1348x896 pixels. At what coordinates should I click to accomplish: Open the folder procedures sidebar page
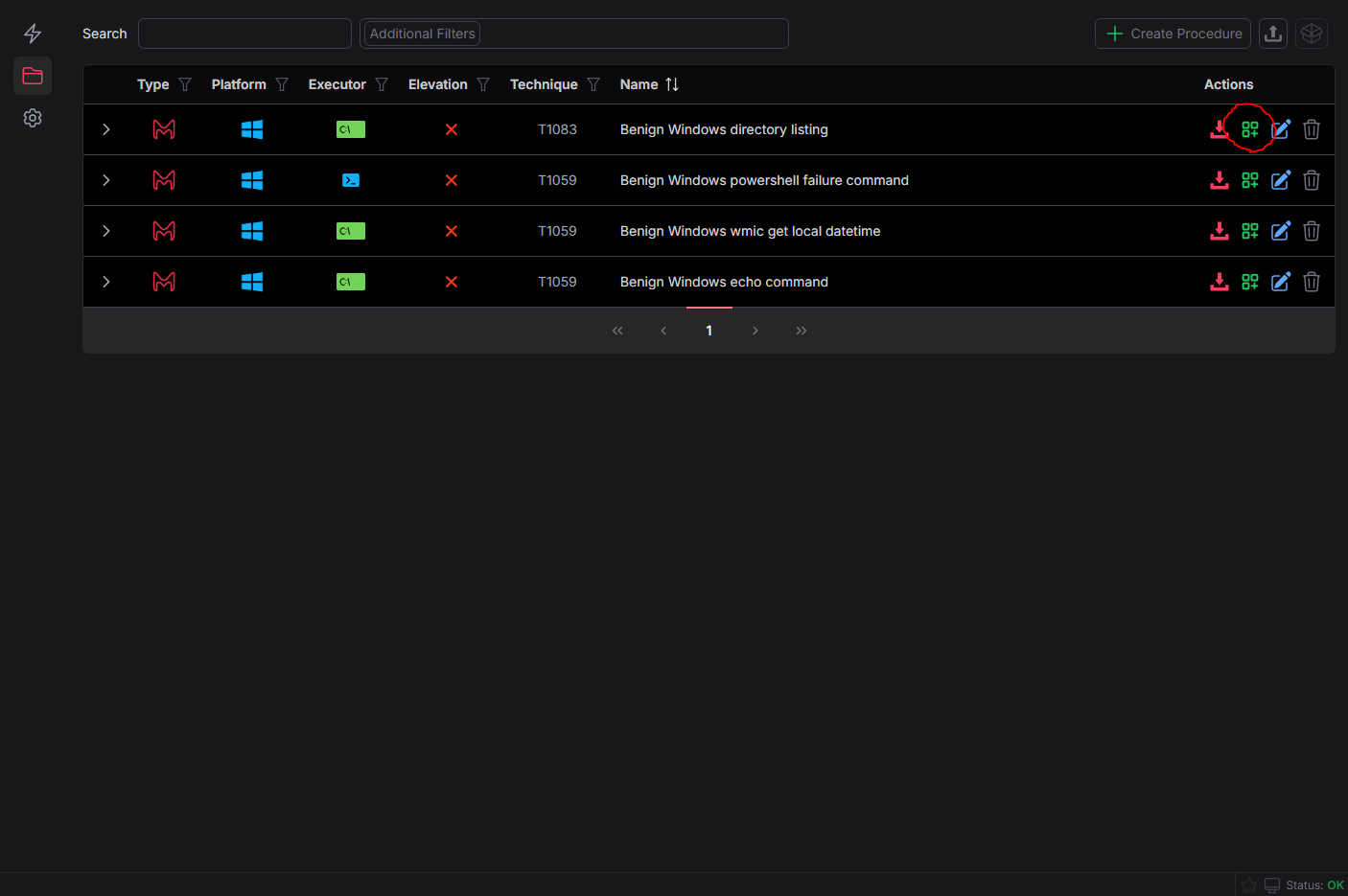(33, 76)
